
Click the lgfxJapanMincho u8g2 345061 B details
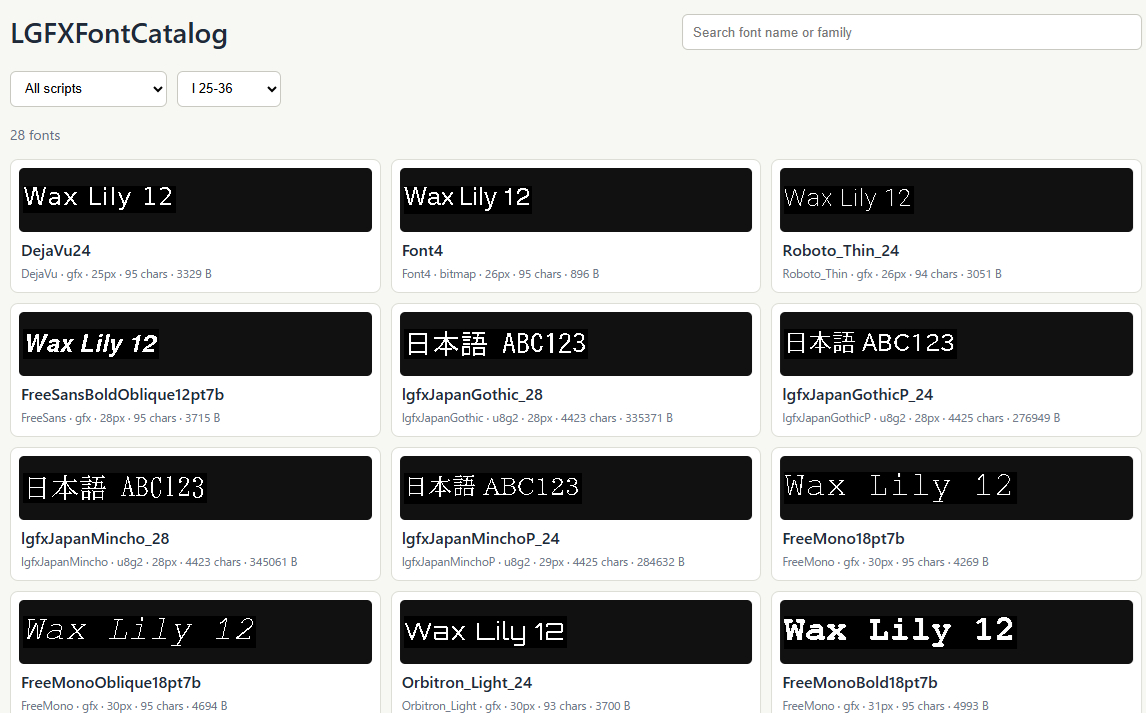click(159, 562)
